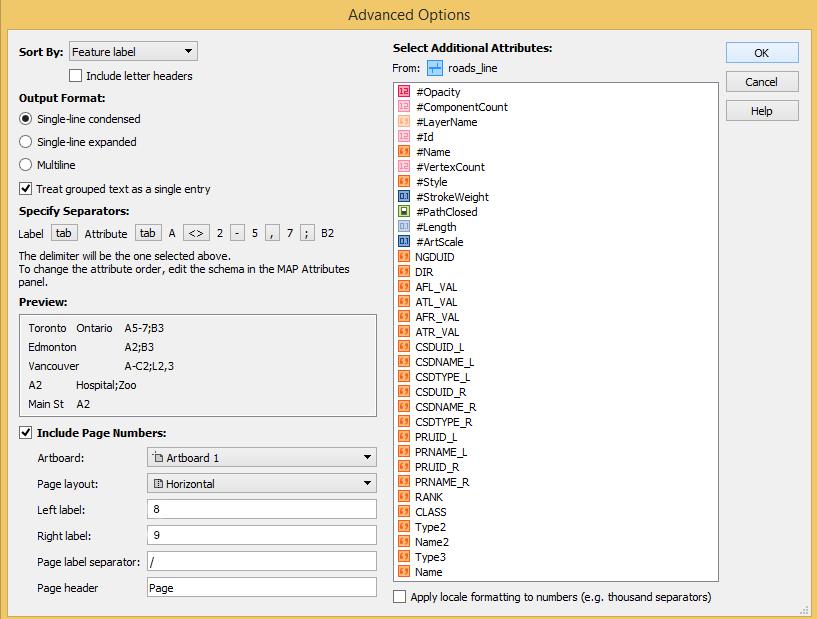
Task: Click the #VertexCount attribute type icon
Action: click(x=404, y=167)
